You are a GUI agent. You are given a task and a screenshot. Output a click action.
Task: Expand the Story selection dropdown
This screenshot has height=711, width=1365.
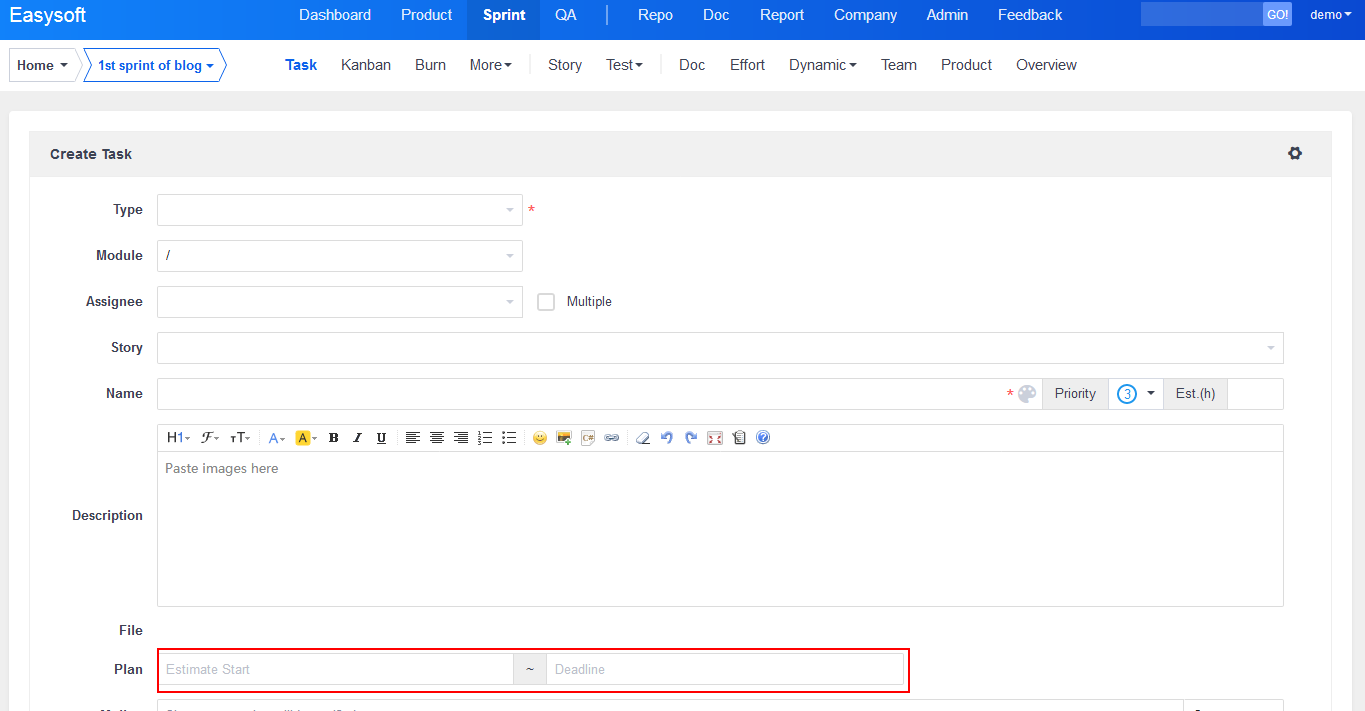[719, 348]
